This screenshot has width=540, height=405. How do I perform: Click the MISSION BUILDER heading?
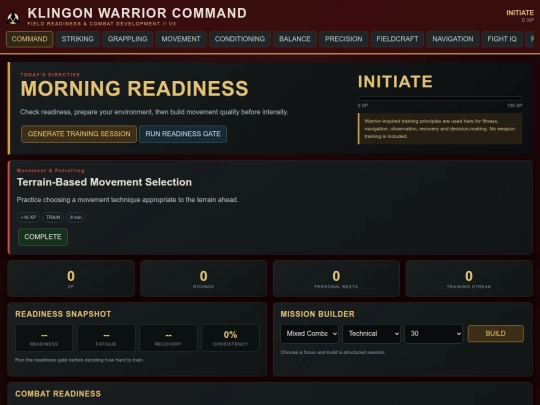(x=317, y=314)
